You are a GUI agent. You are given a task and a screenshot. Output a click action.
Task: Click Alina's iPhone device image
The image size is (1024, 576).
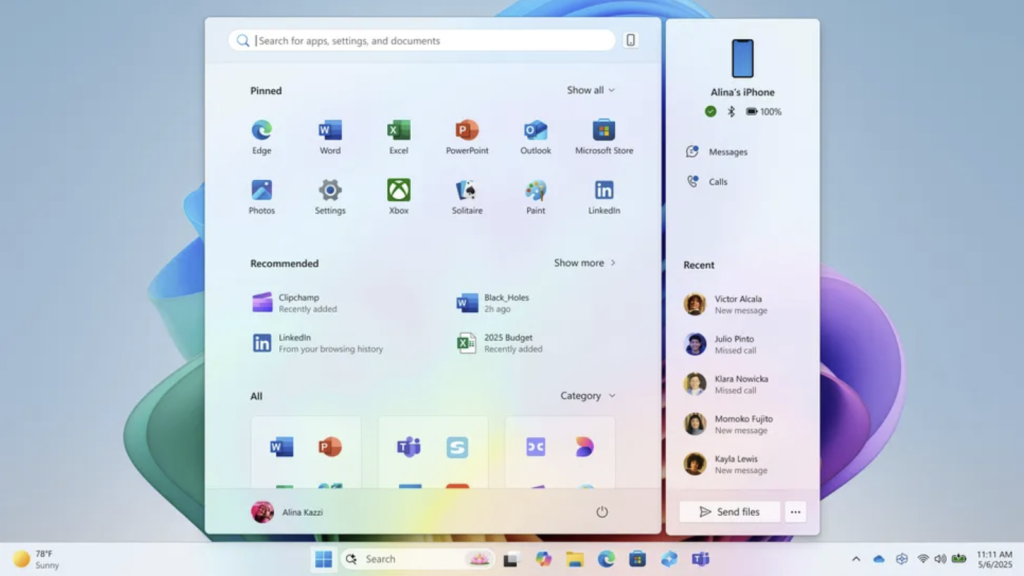743,59
